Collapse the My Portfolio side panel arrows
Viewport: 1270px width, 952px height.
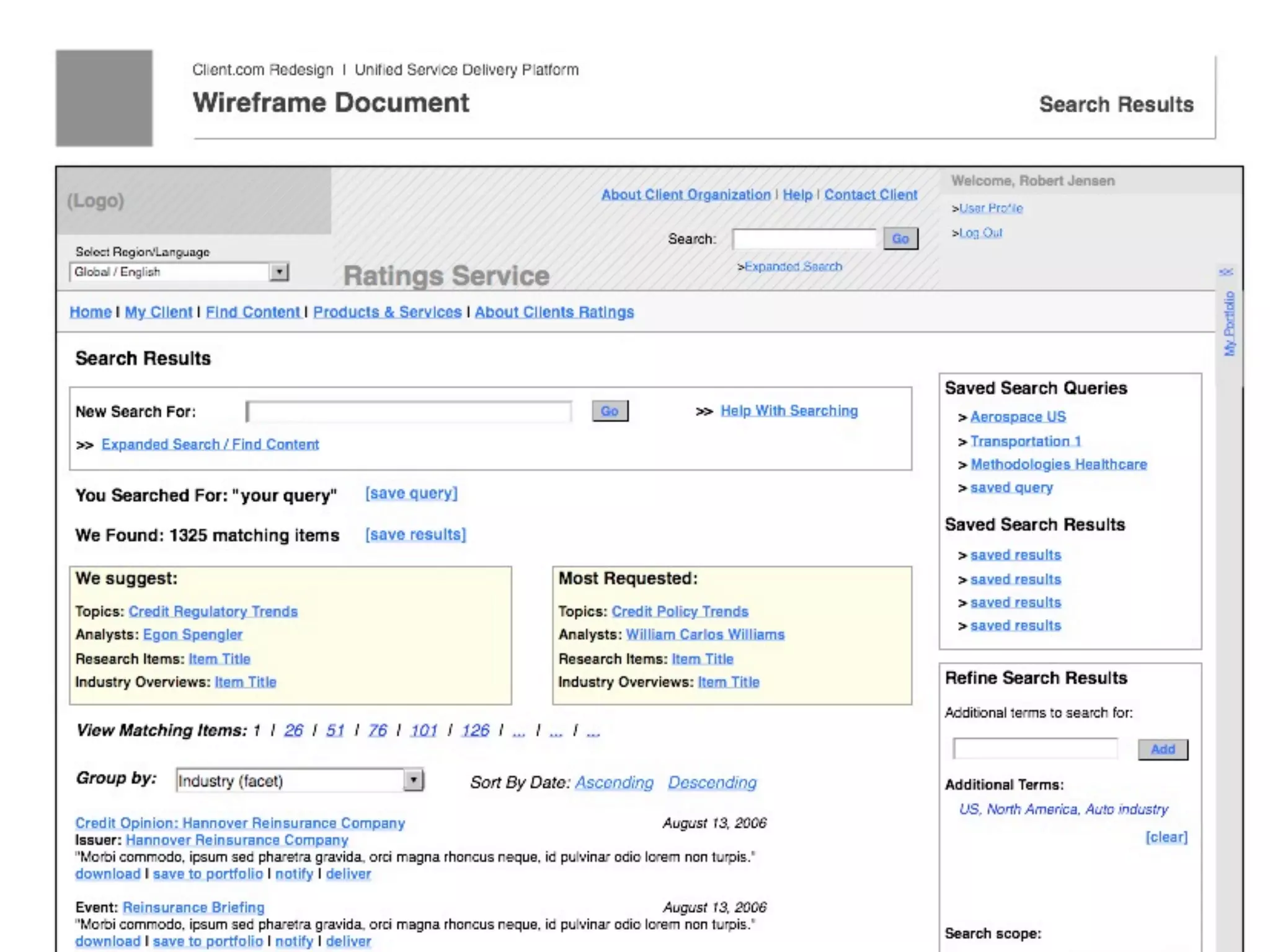click(1225, 271)
